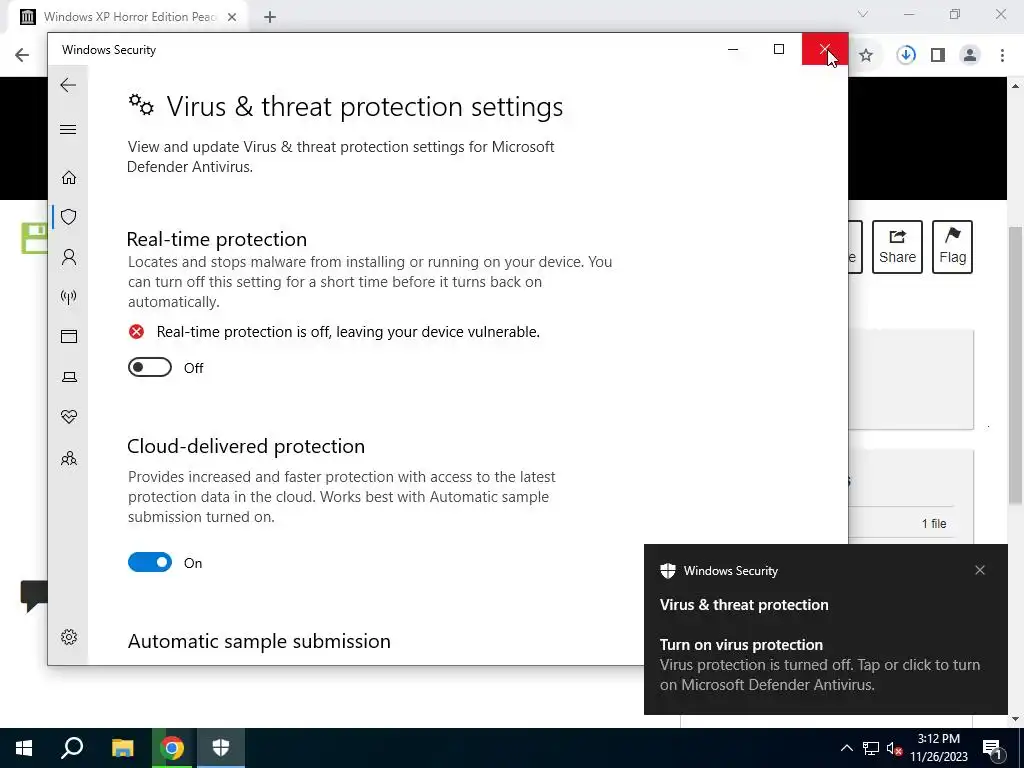
Task: Open Account protection person icon
Action: 69,257
